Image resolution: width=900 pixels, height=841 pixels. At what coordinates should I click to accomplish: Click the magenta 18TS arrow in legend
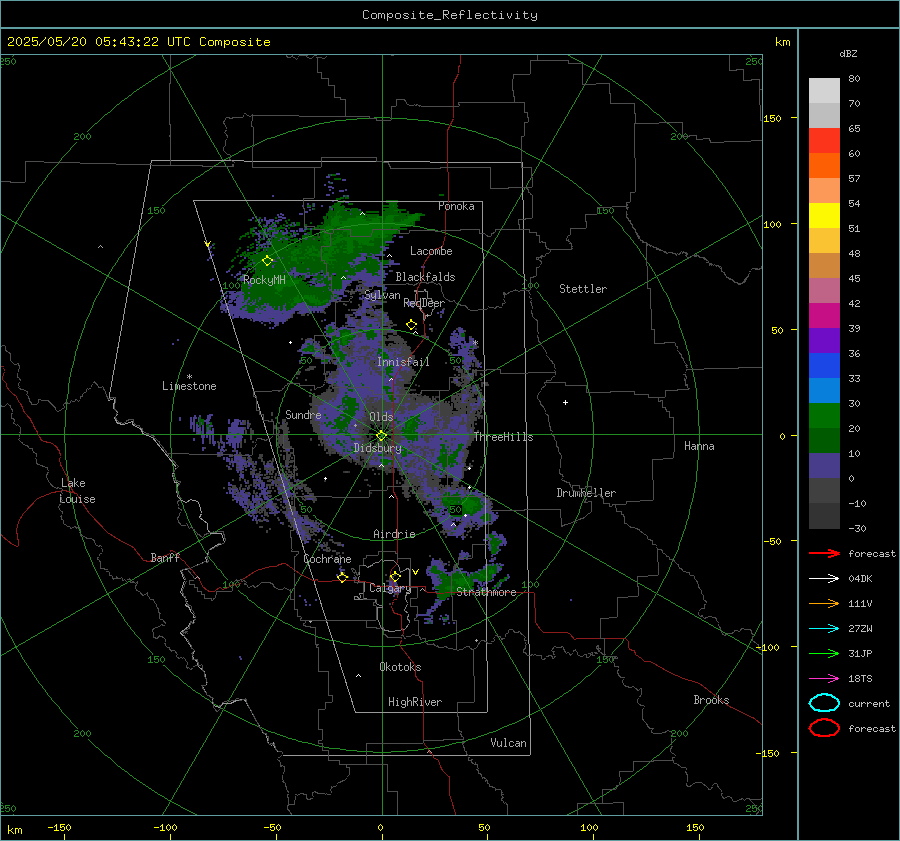(x=824, y=679)
